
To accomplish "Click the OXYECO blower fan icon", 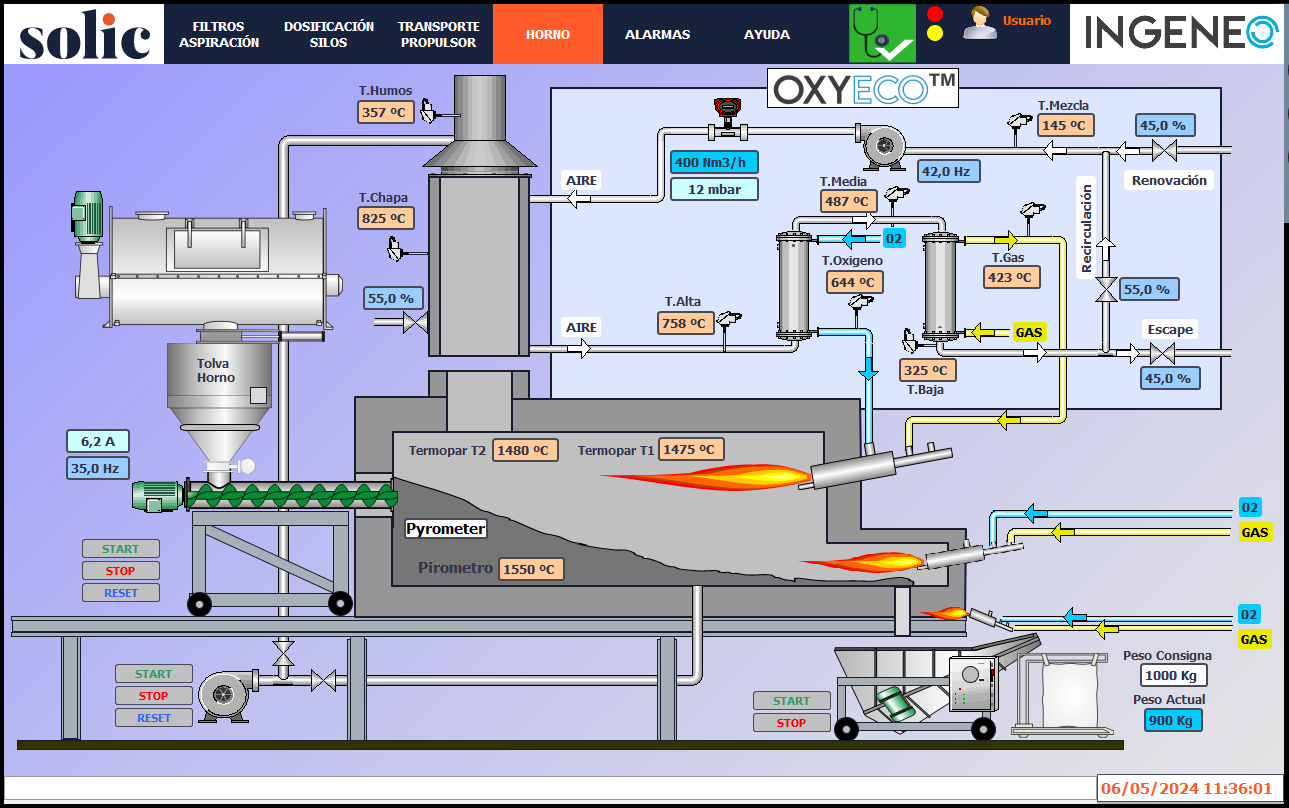I will click(x=881, y=145).
